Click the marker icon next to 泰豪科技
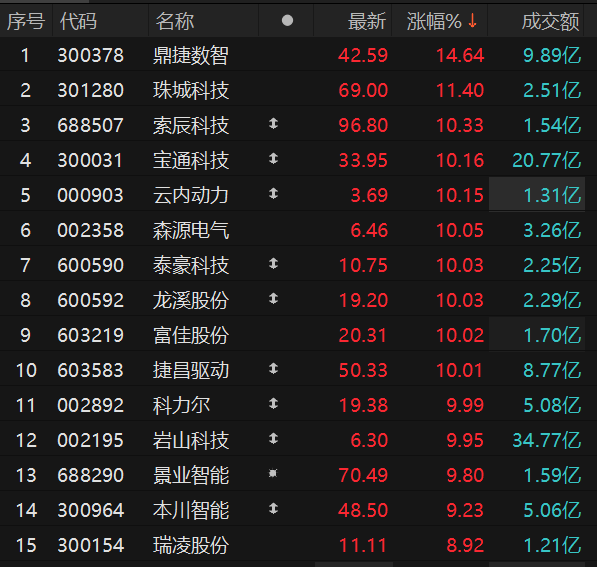597x567 pixels. pos(273,264)
